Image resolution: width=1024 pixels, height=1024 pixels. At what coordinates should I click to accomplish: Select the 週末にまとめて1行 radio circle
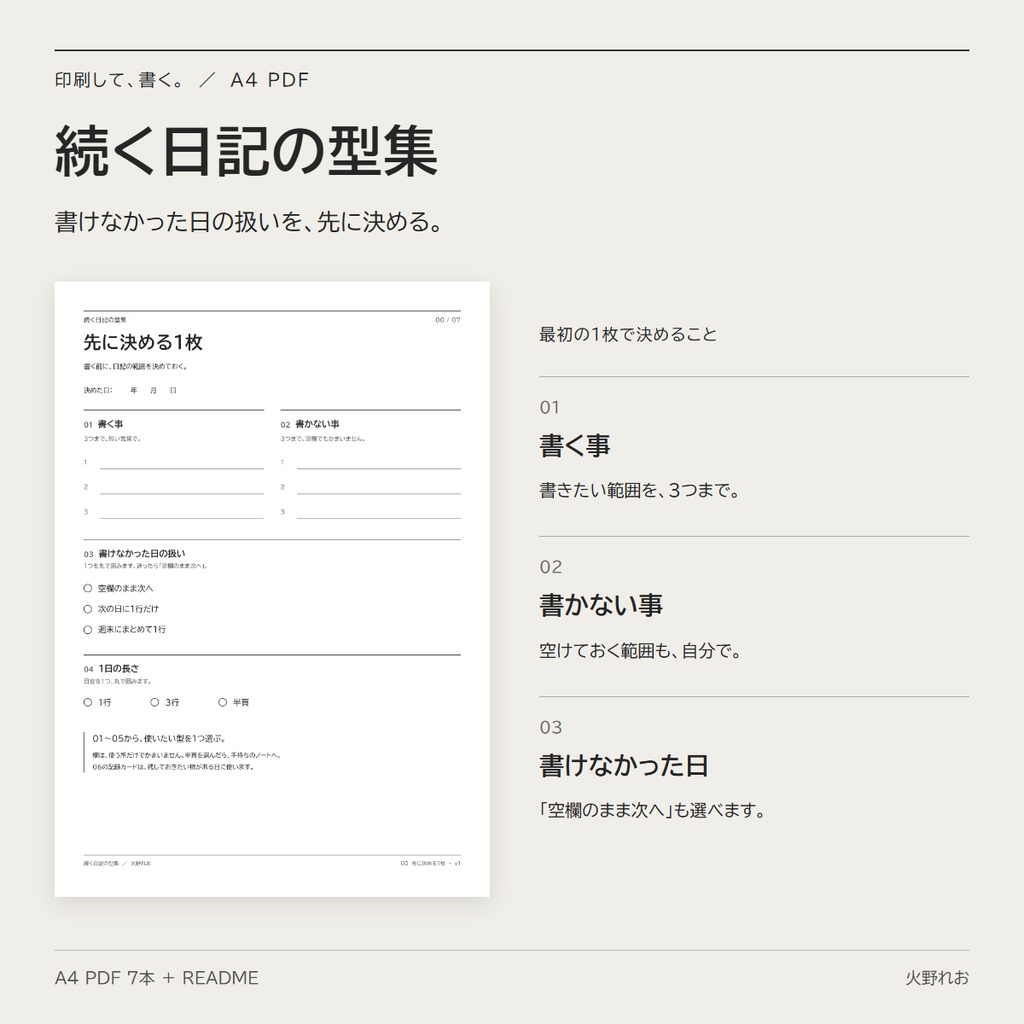(x=88, y=630)
